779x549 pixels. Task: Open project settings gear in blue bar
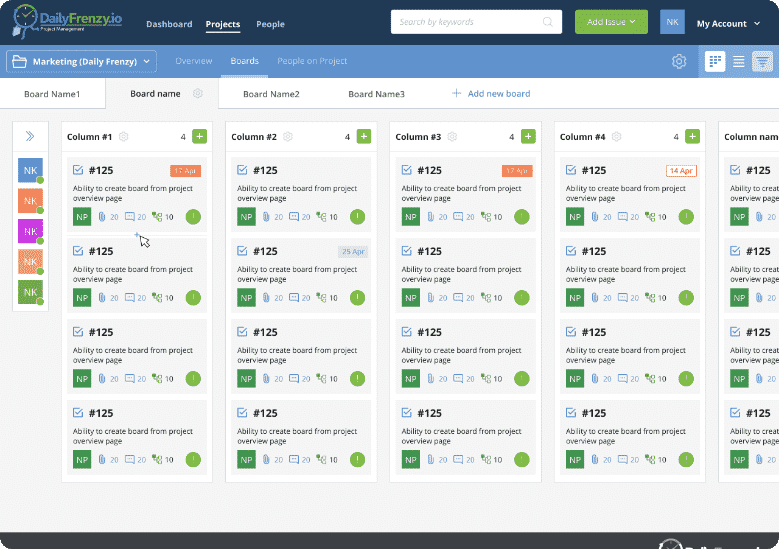click(679, 62)
